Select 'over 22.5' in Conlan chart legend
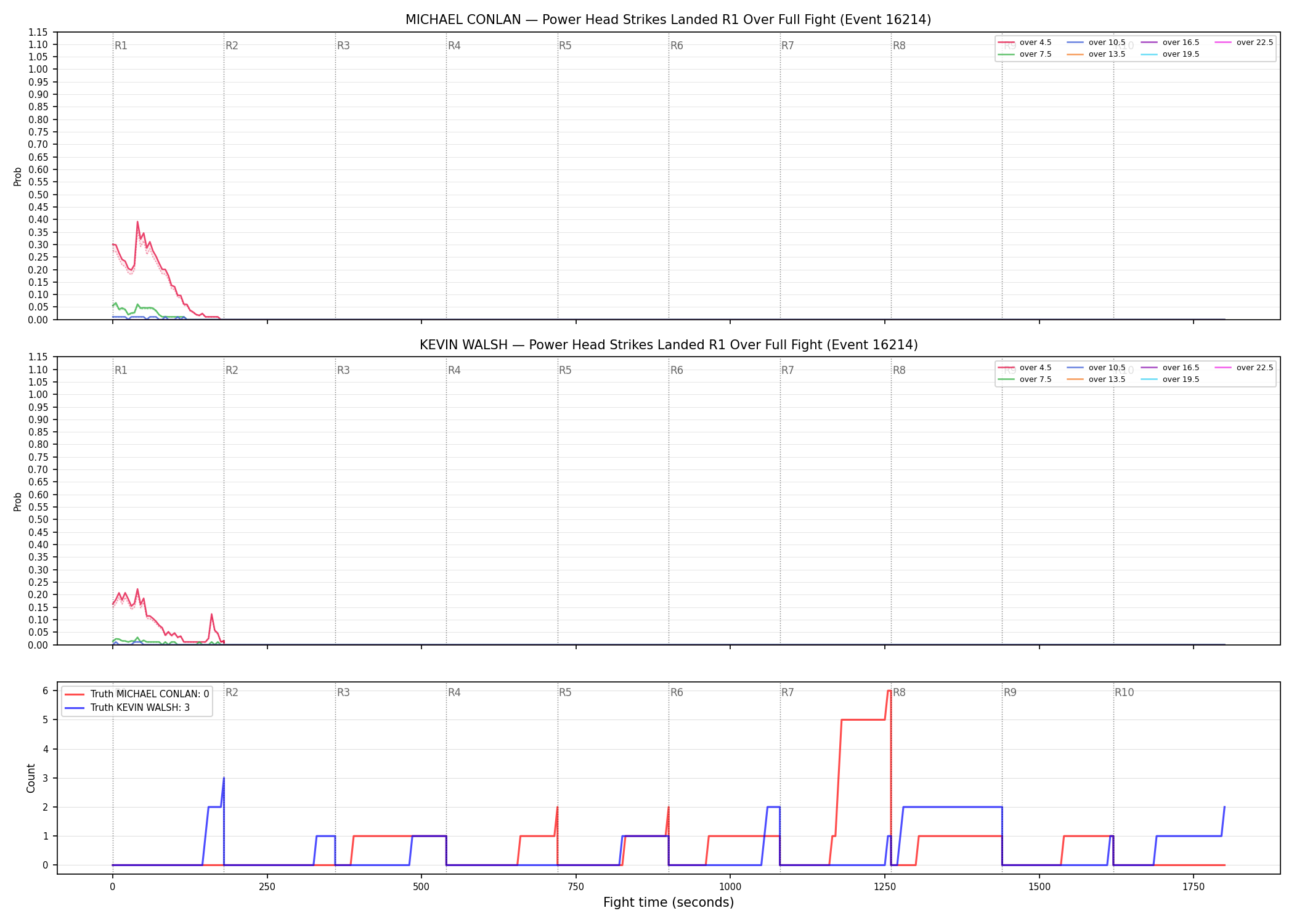The width and height of the screenshot is (1294, 924). [x=1244, y=43]
